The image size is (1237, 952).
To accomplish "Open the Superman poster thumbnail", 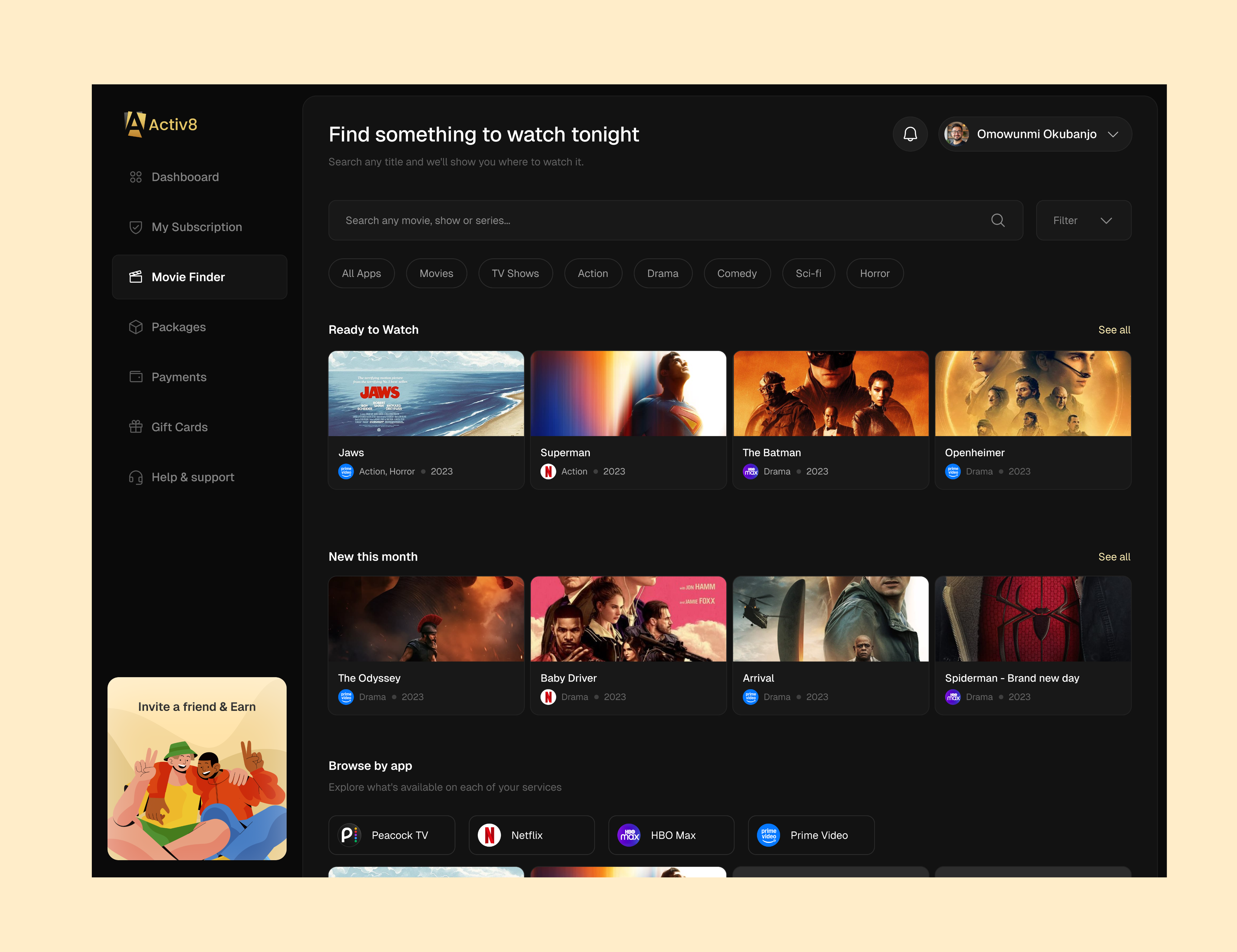I will tap(629, 394).
